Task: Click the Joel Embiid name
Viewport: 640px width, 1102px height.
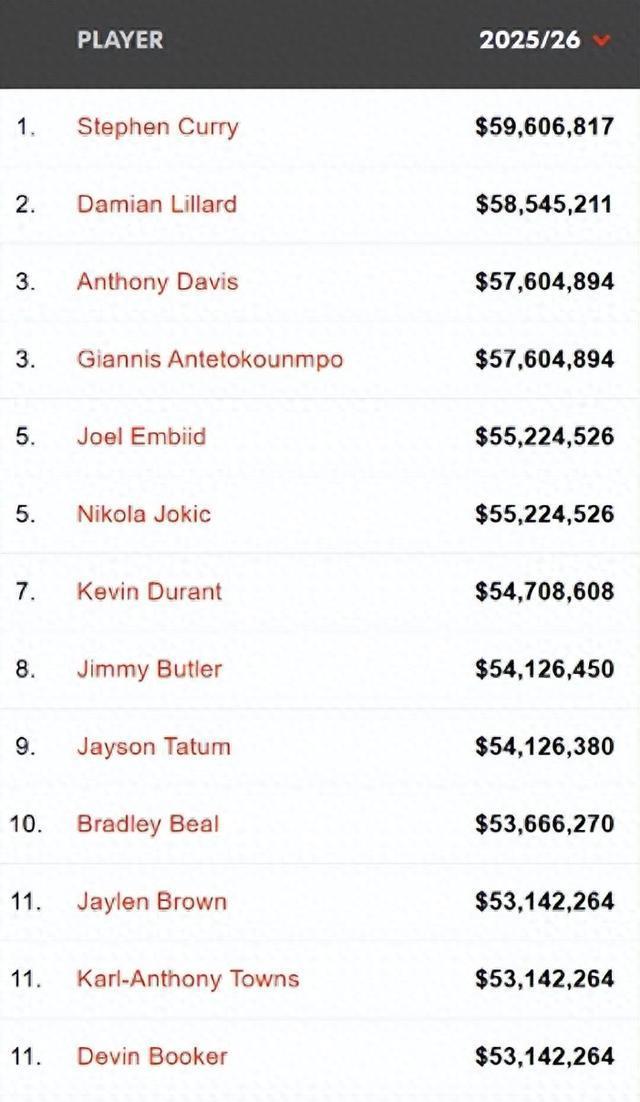Action: pyautogui.click(x=141, y=436)
